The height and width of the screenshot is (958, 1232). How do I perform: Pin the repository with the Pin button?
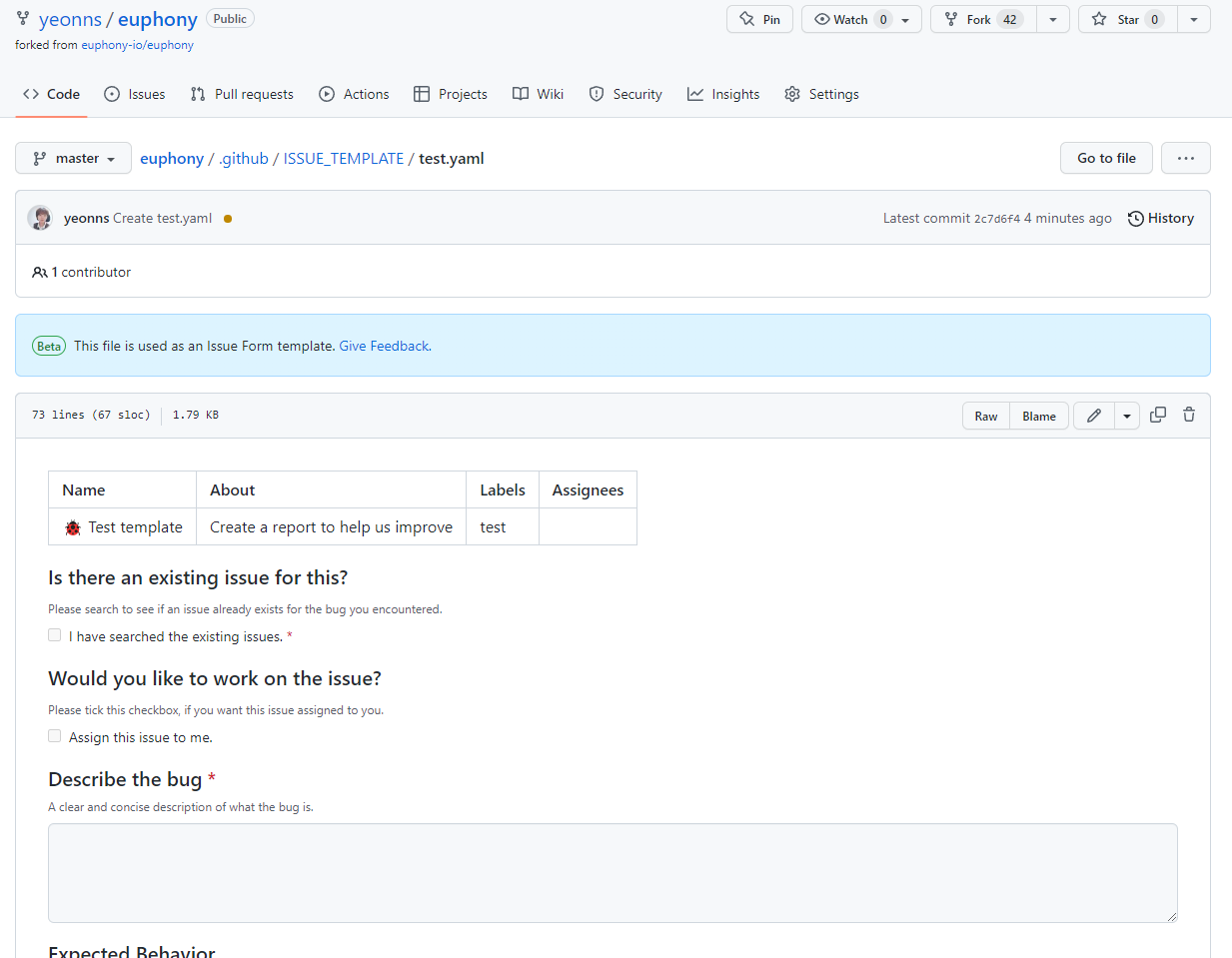pos(759,19)
